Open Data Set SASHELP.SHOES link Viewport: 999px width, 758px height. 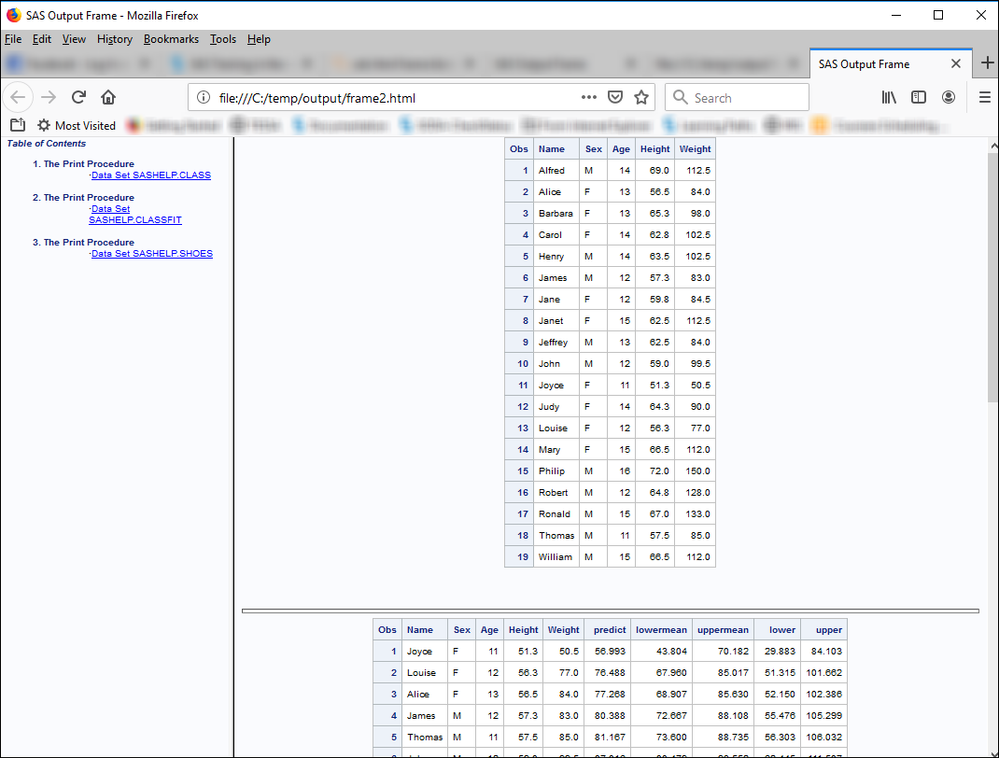coord(152,254)
